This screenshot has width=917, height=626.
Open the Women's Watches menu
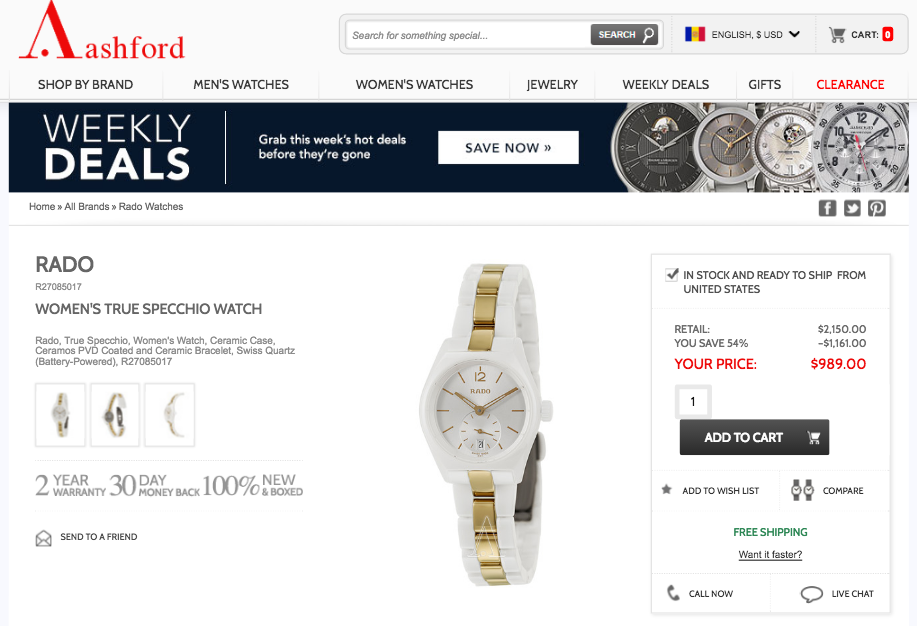[414, 84]
